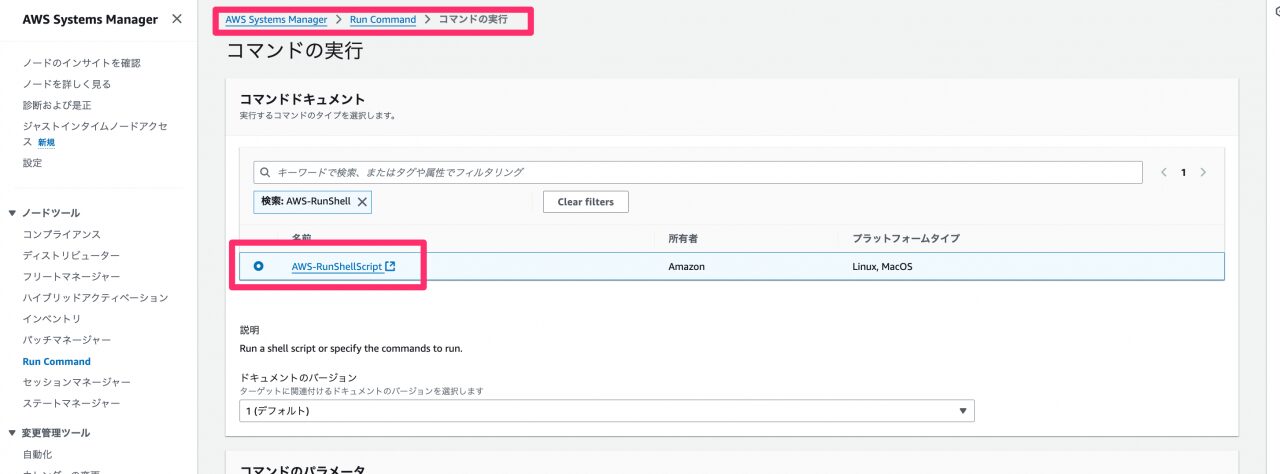This screenshot has height=474, width=1280.
Task: Click the Linux, MacOS platform cell
Action: [883, 267]
